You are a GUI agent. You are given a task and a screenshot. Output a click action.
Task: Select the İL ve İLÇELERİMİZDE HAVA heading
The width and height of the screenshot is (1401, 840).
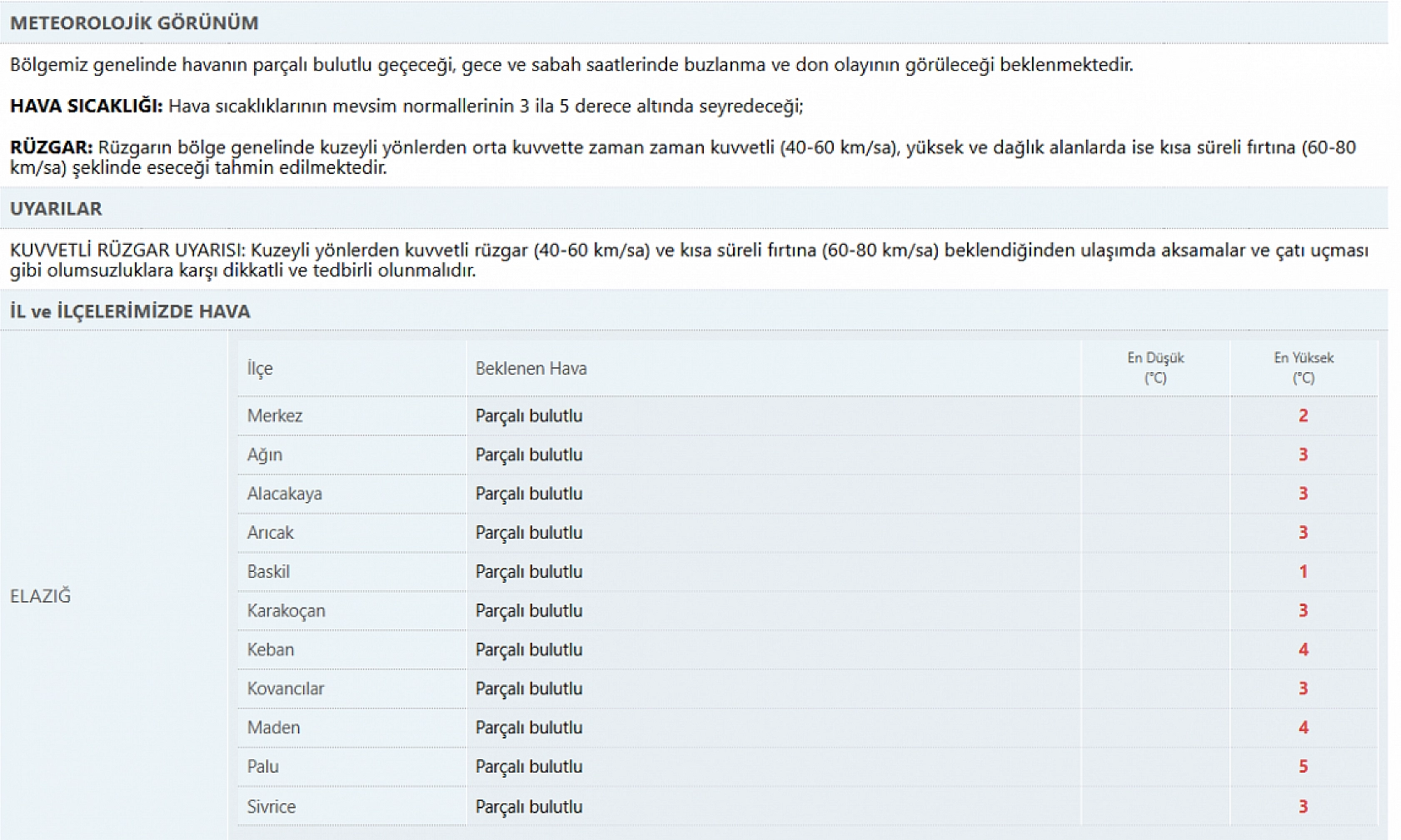tap(130, 311)
